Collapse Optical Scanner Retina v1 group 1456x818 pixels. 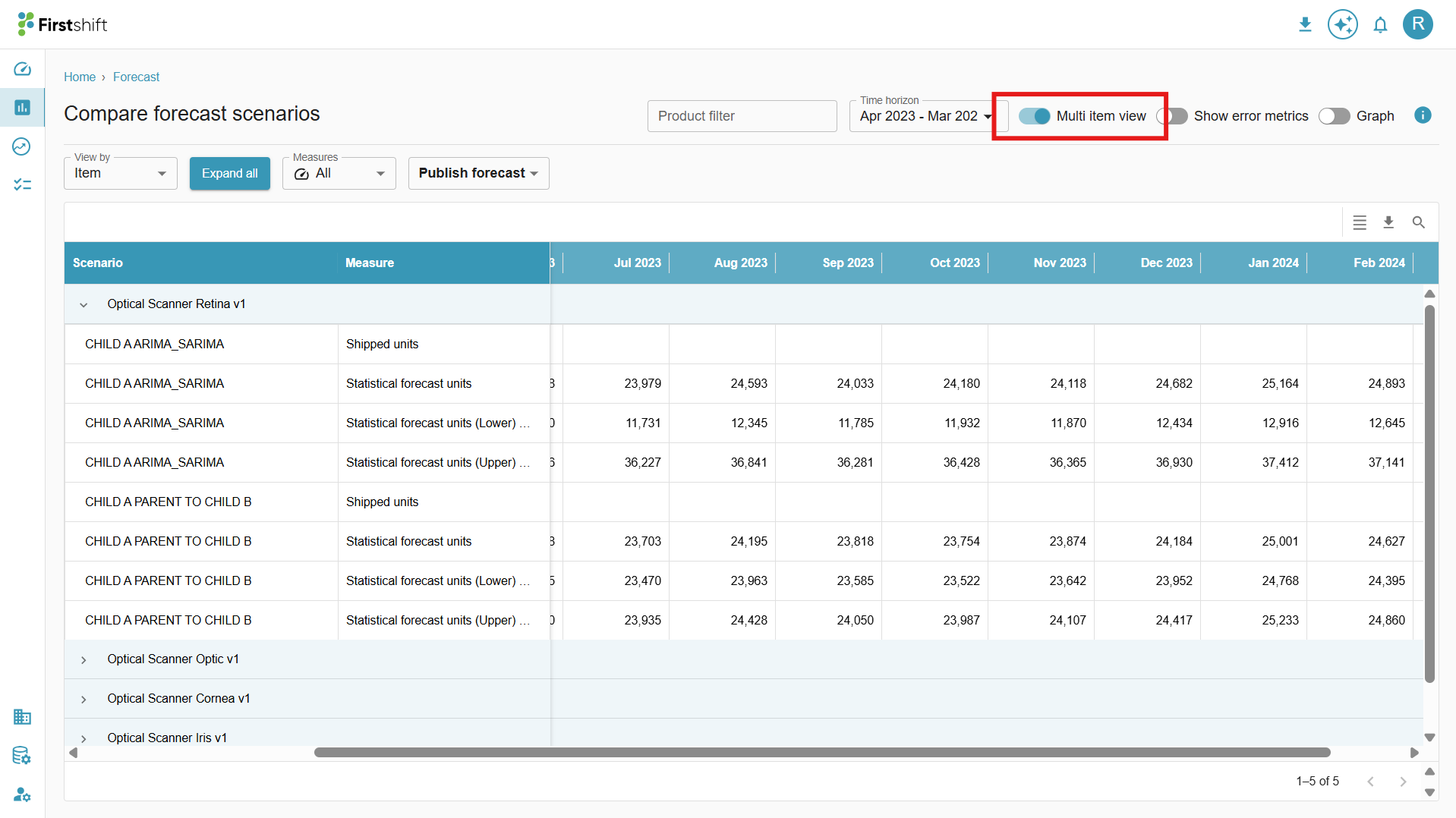point(84,304)
